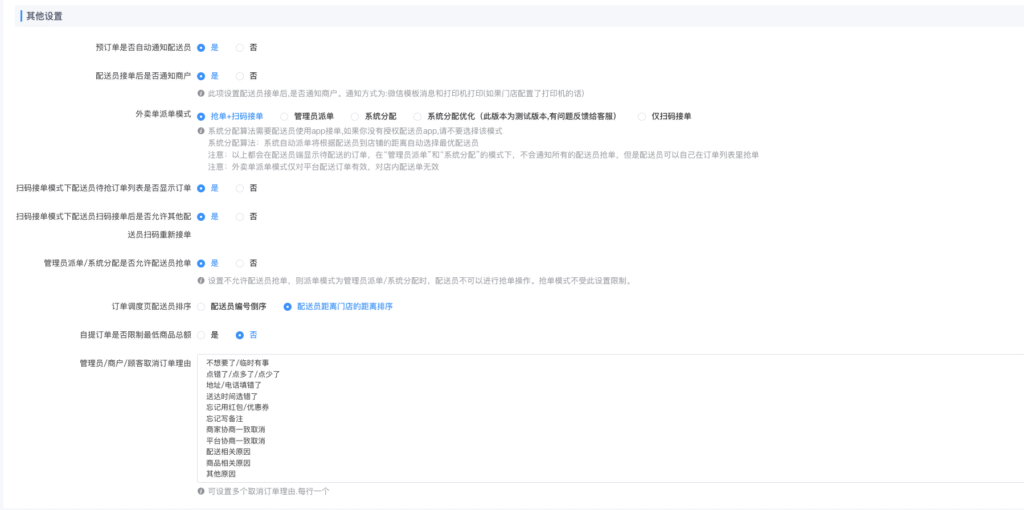Click inside the 取消订单理由 text area
1024x510 pixels.
[610, 418]
